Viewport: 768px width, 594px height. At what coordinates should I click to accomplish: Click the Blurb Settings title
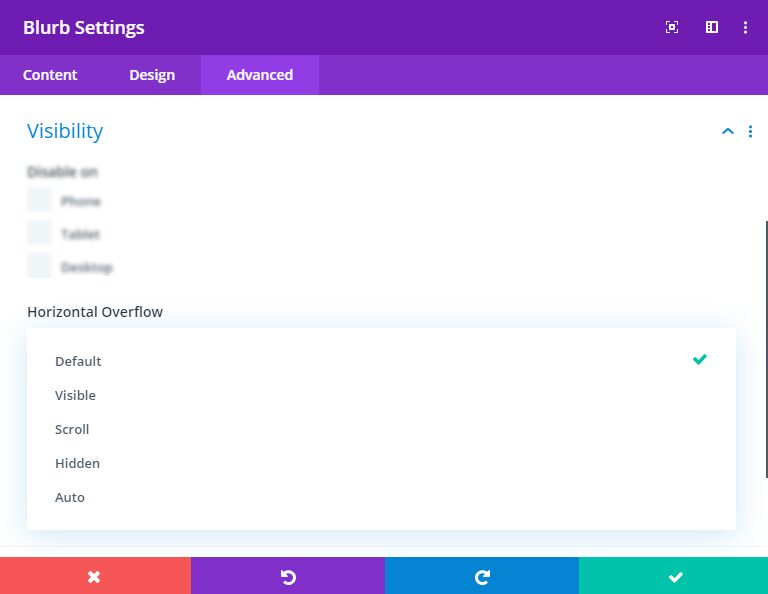84,27
